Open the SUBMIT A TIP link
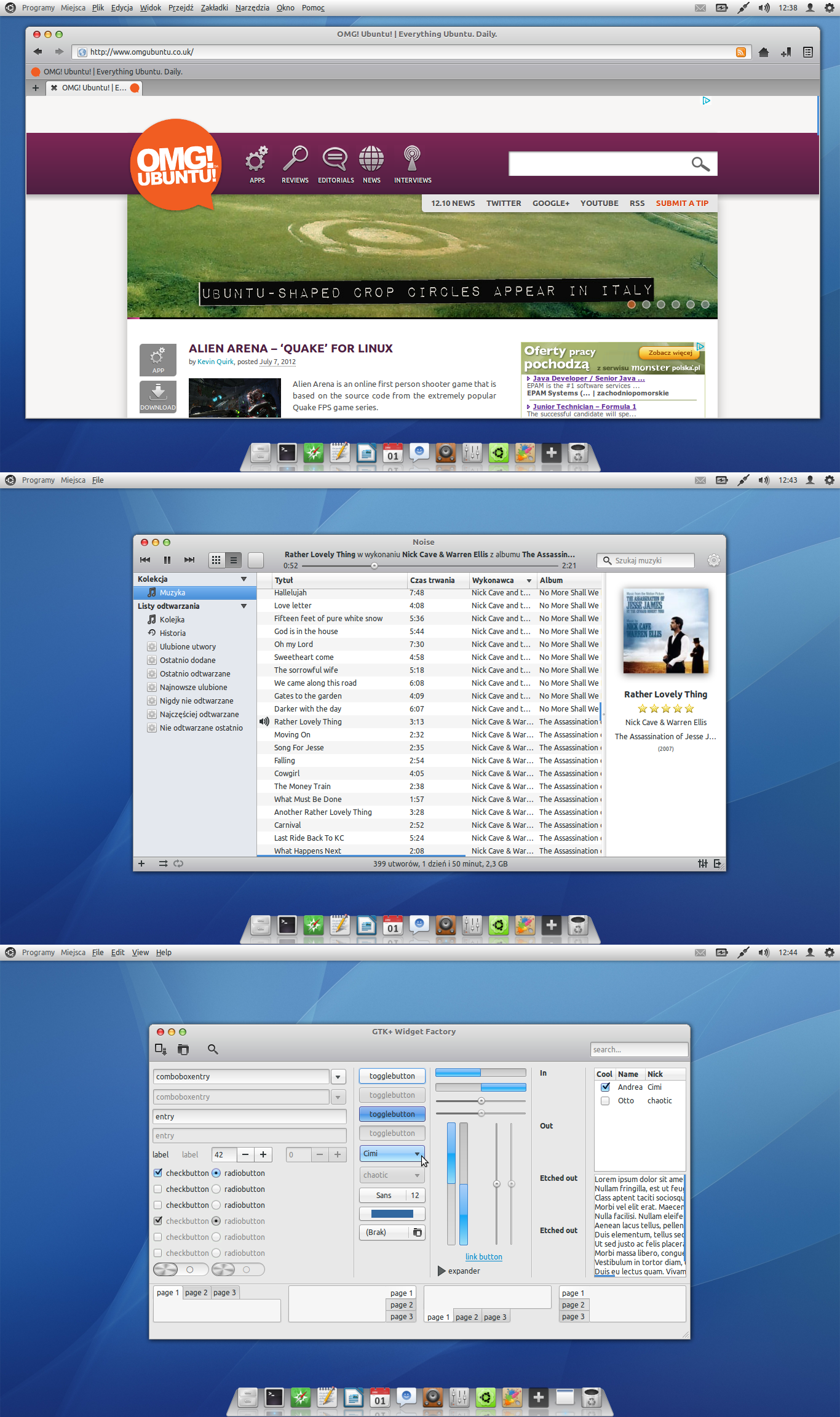 pos(682,203)
